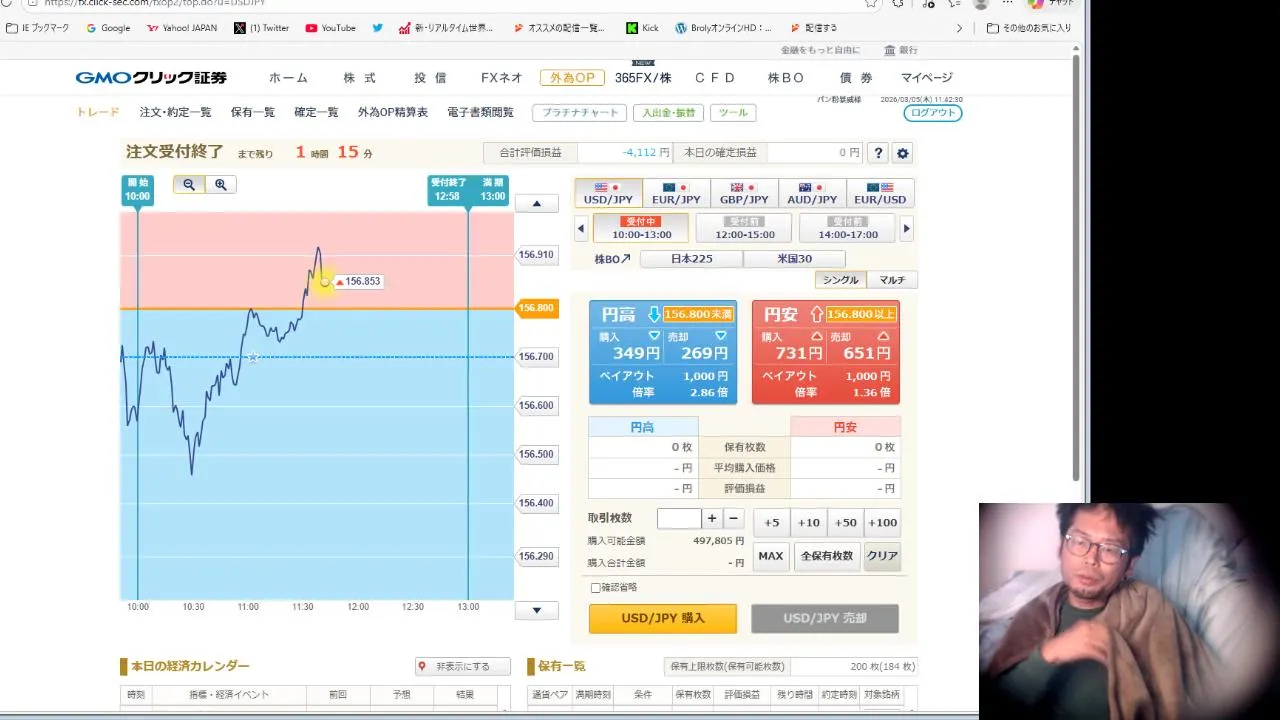Image resolution: width=1280 pixels, height=720 pixels.
Task: Open the 株BO external link
Action: pyautogui.click(x=613, y=259)
